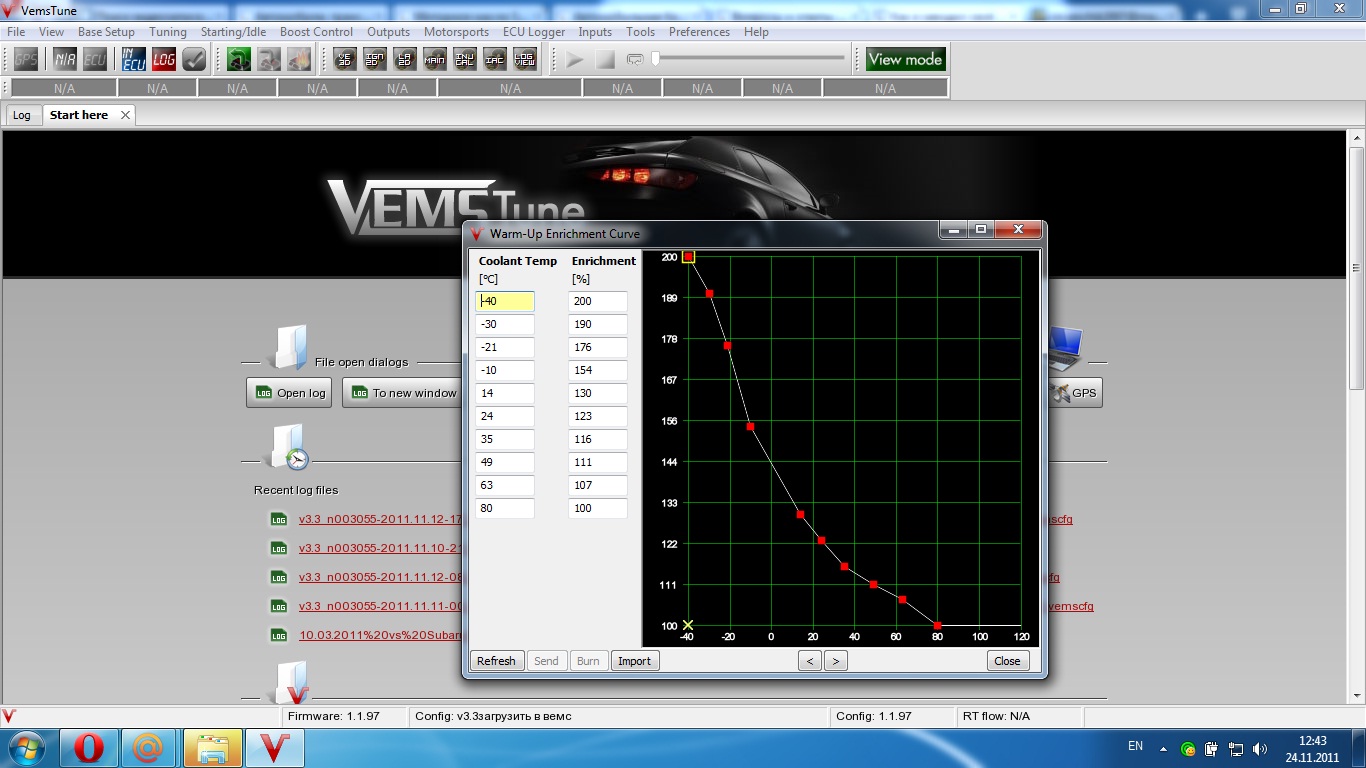
Task: Click Refresh in Warm-Up Enrichment dialog
Action: point(496,661)
